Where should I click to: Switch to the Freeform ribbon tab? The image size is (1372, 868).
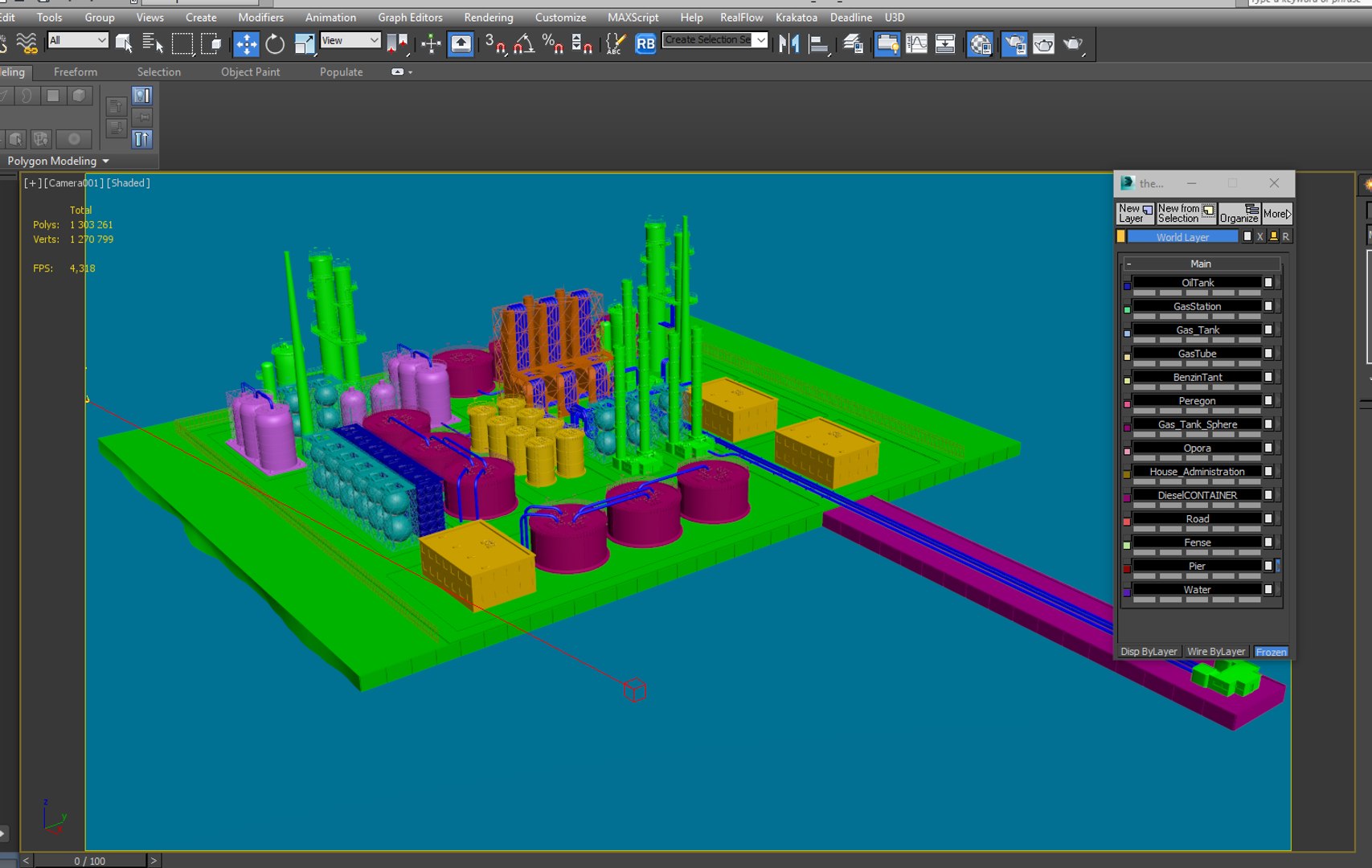pyautogui.click(x=76, y=72)
